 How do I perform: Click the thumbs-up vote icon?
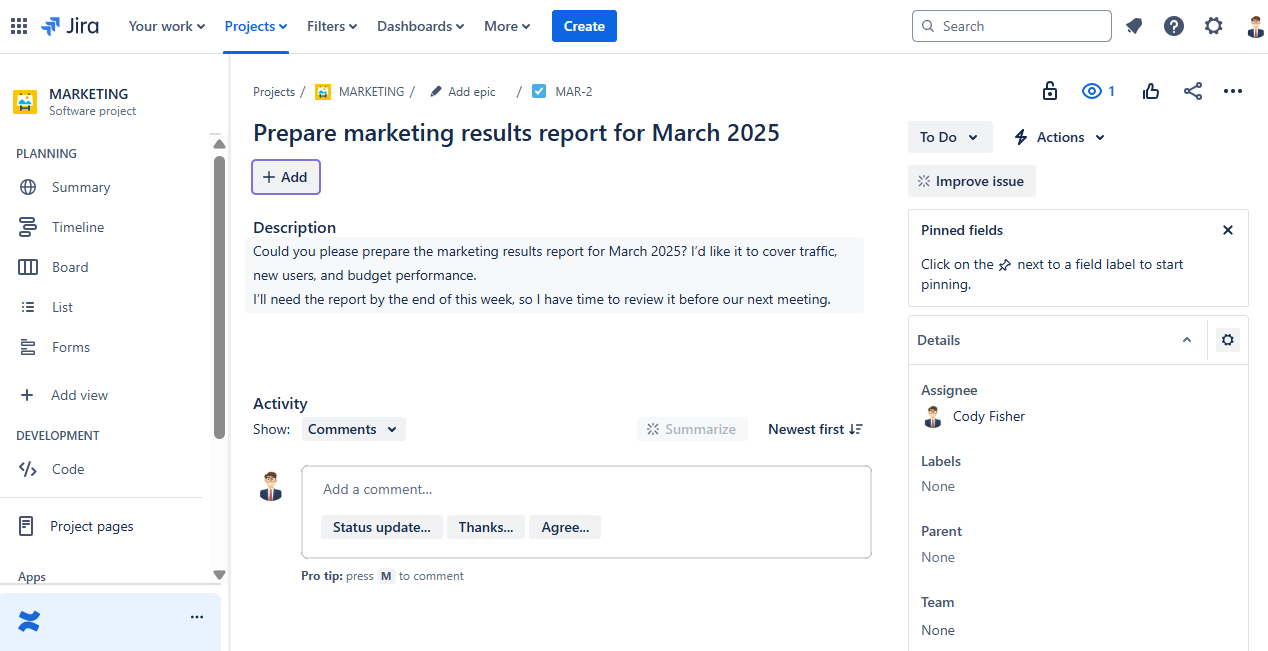coord(1151,91)
